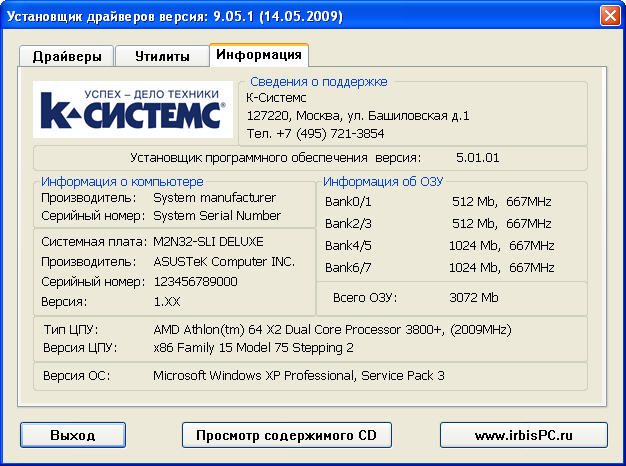Click Просмотр содержимого CD button
626x466 pixels.
point(286,436)
